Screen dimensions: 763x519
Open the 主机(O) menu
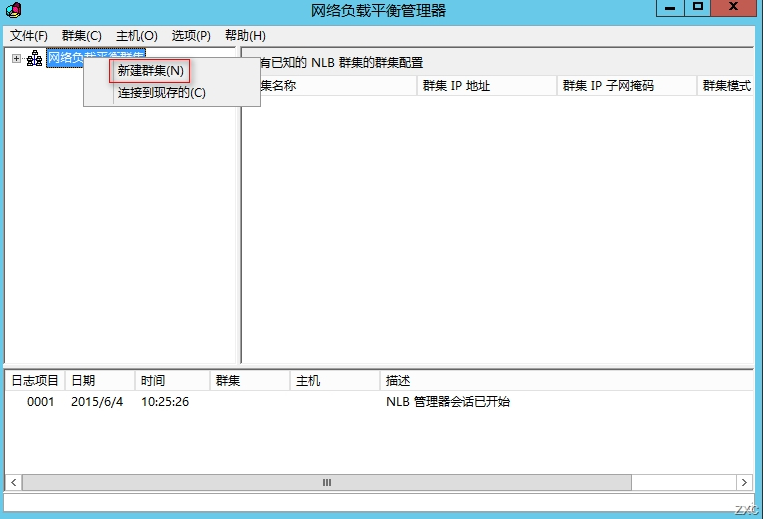[137, 36]
